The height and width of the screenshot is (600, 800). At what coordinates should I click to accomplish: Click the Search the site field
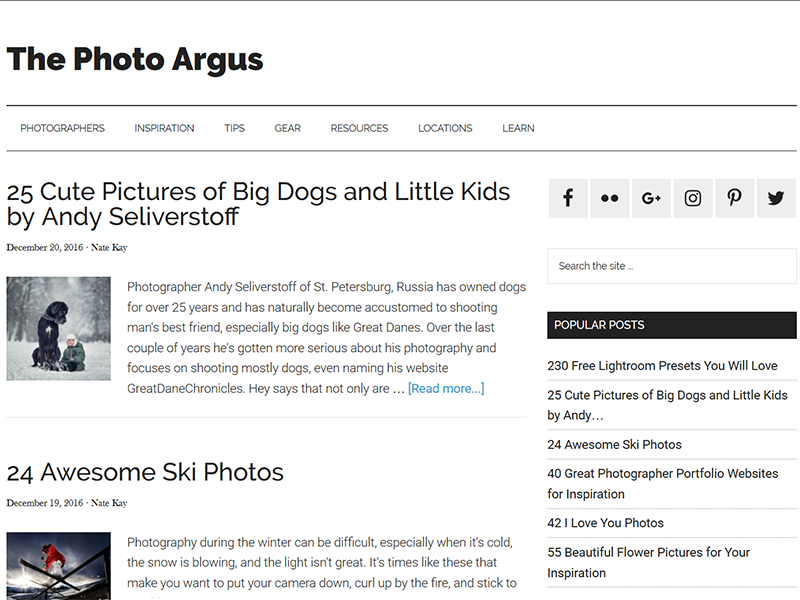[671, 266]
